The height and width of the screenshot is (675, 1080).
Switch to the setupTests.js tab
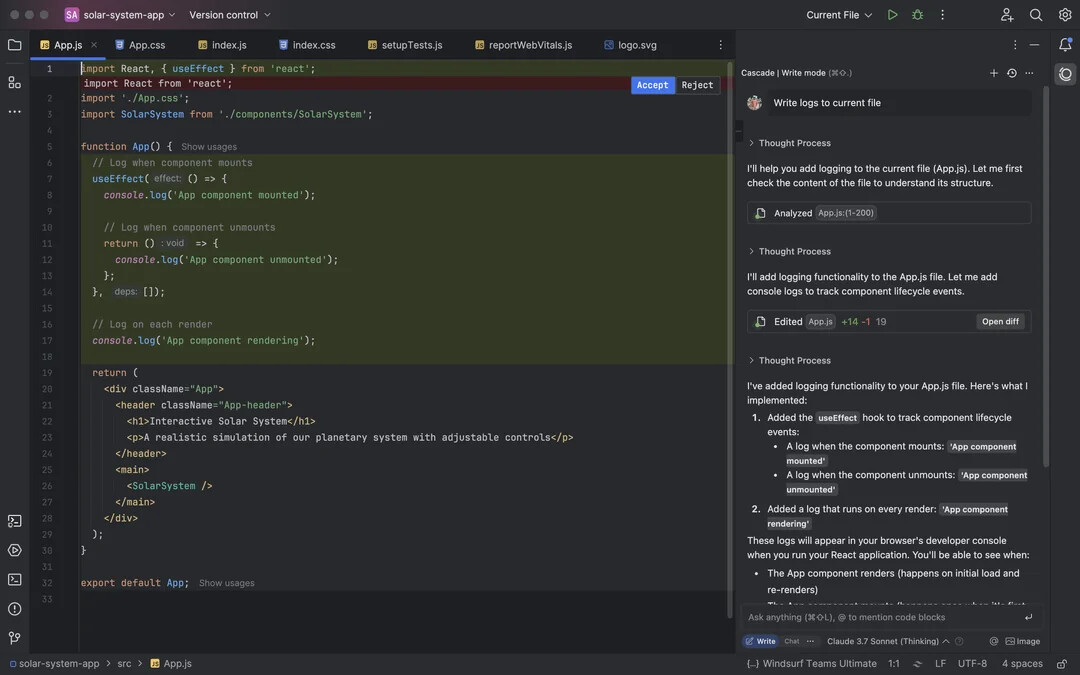(405, 45)
